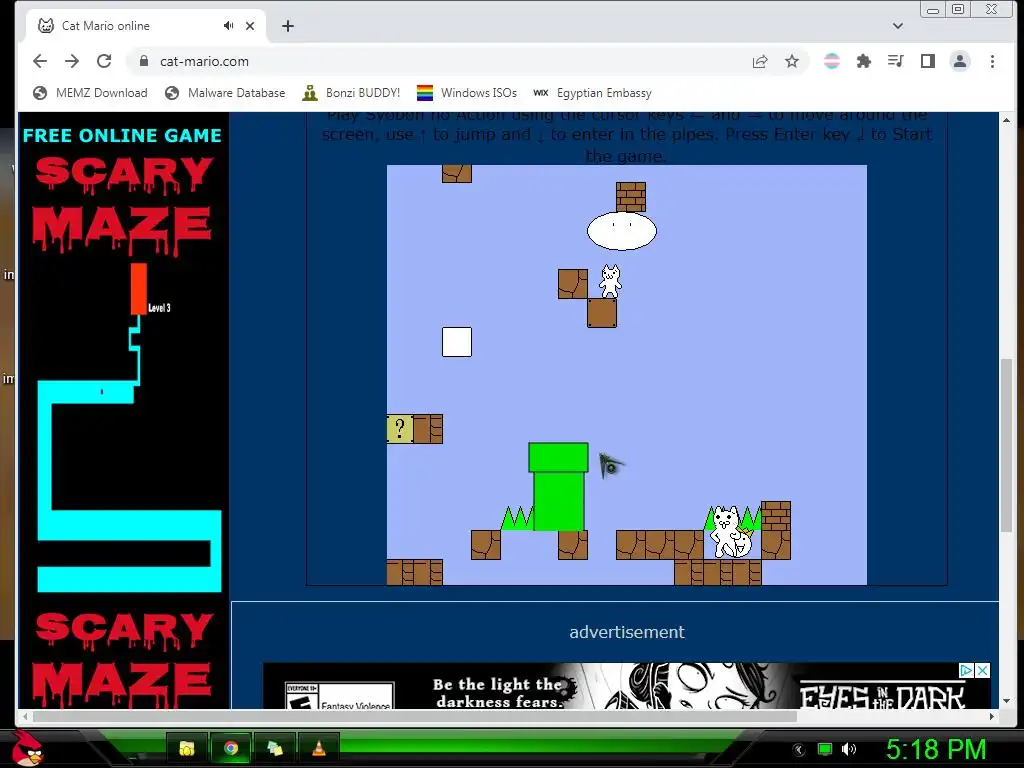Image resolution: width=1024 pixels, height=768 pixels.
Task: Click the scroll down arrow of page
Action: [x=1006, y=701]
